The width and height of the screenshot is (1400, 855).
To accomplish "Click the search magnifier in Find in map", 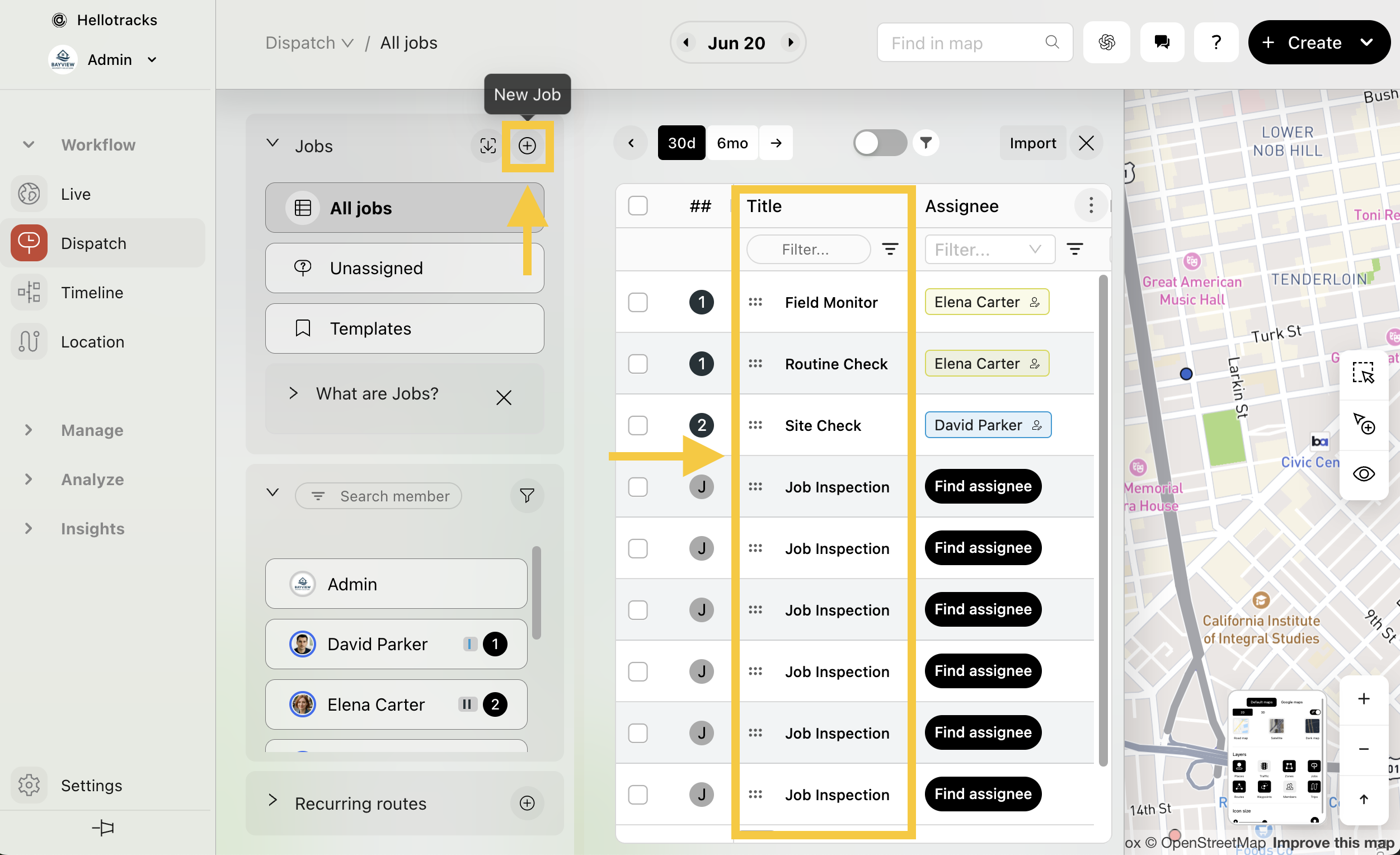I will [x=1052, y=42].
